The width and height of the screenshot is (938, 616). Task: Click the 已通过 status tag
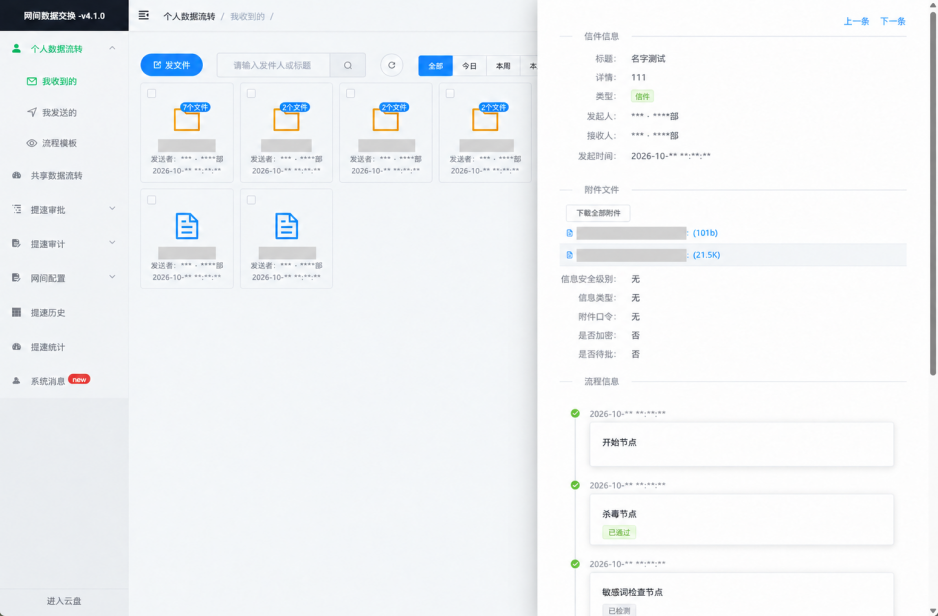coord(619,532)
